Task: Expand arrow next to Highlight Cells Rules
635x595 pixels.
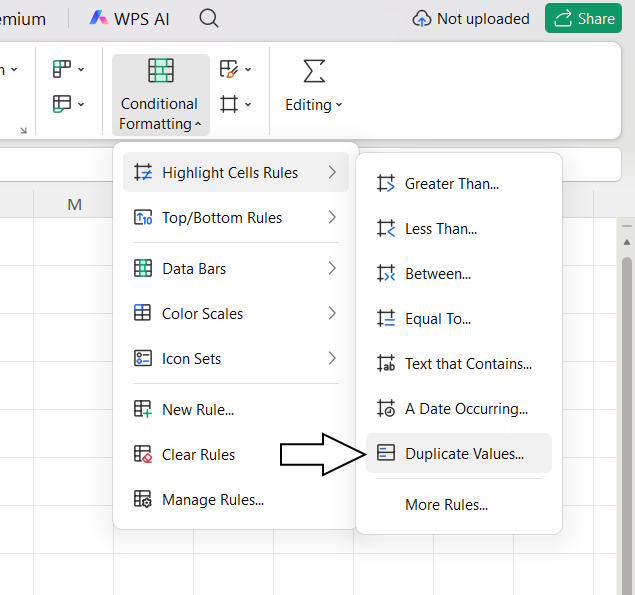Action: (332, 172)
